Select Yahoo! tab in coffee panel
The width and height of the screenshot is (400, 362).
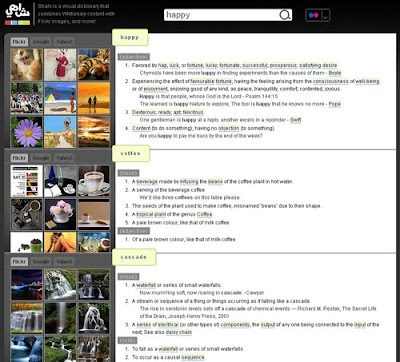[x=64, y=158]
